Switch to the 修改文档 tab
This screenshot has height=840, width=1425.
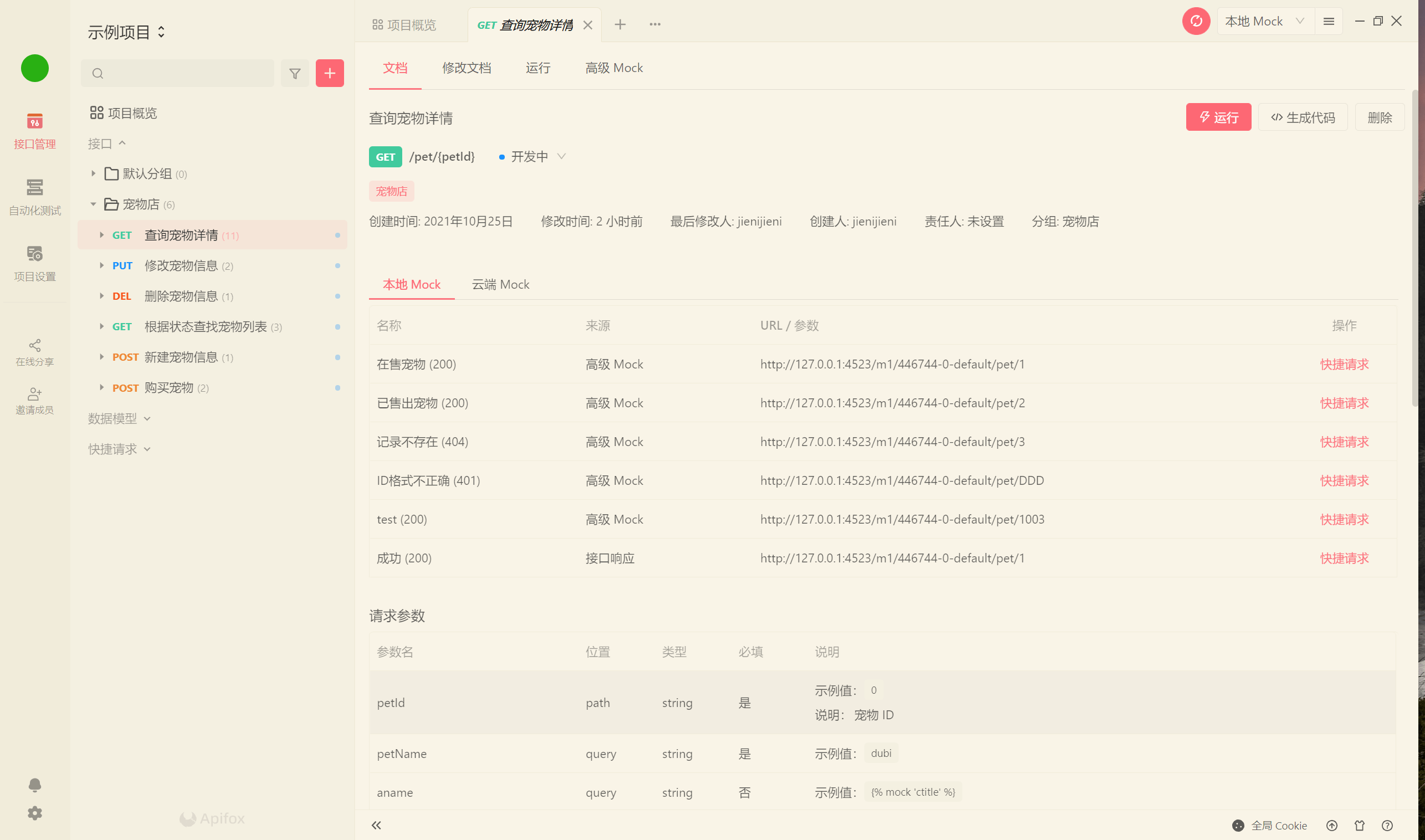pyautogui.click(x=467, y=68)
